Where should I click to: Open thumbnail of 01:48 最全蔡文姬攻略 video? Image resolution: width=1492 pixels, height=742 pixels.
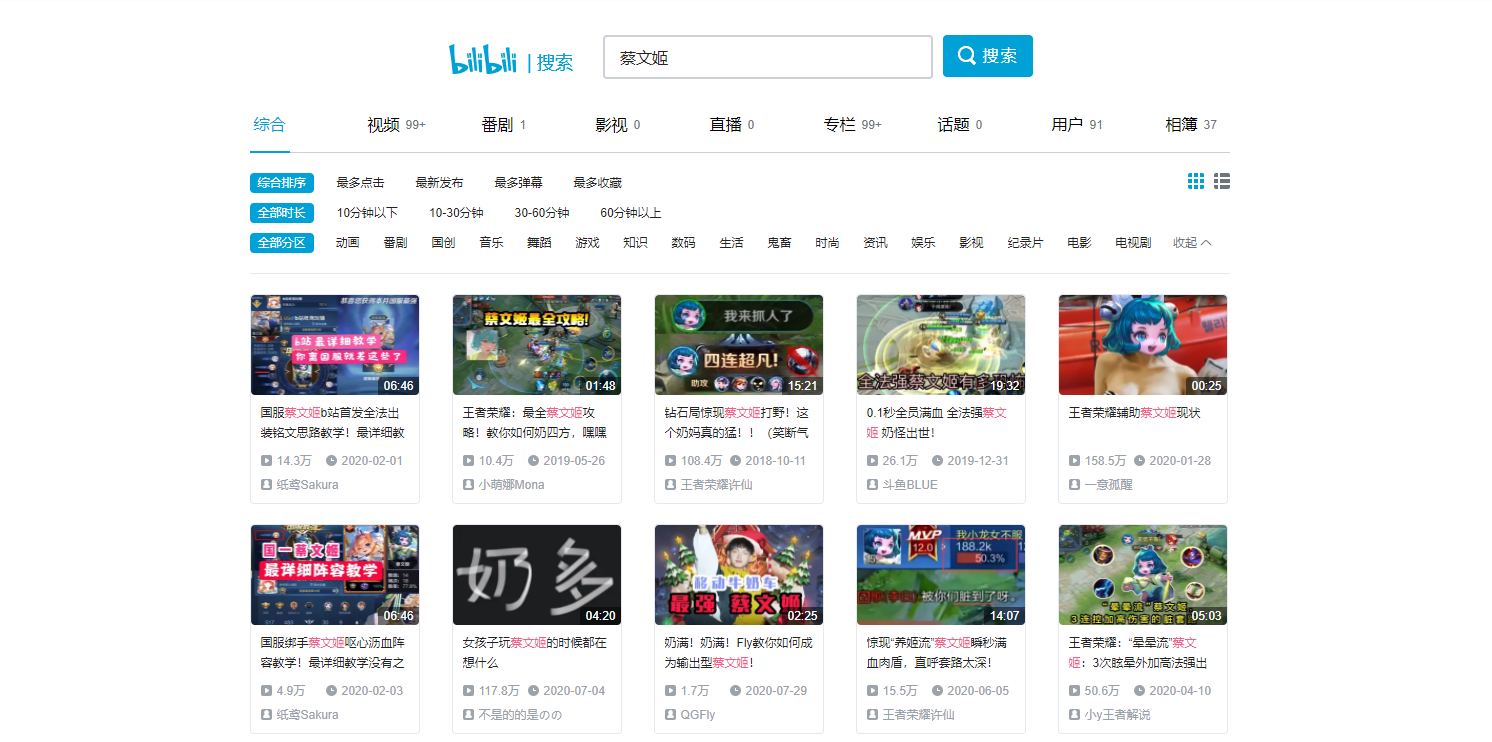point(537,345)
